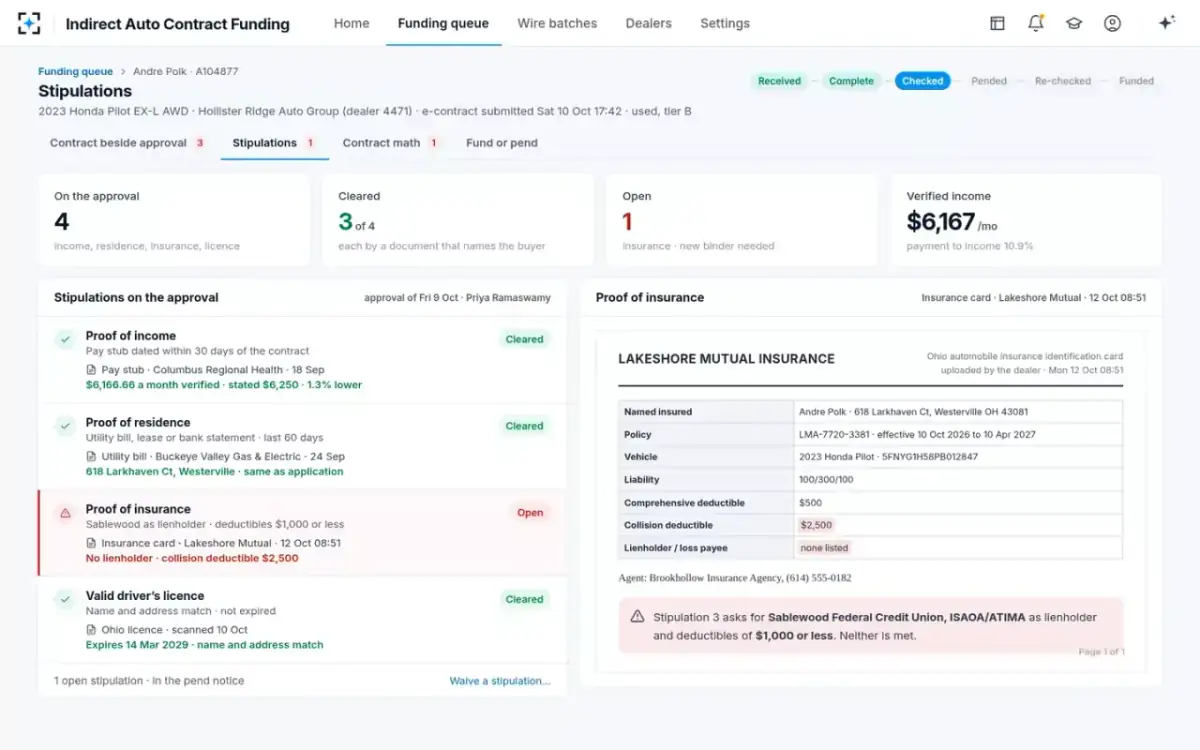The height and width of the screenshot is (750, 1200).
Task: Click Waive a stipulation link
Action: point(500,681)
